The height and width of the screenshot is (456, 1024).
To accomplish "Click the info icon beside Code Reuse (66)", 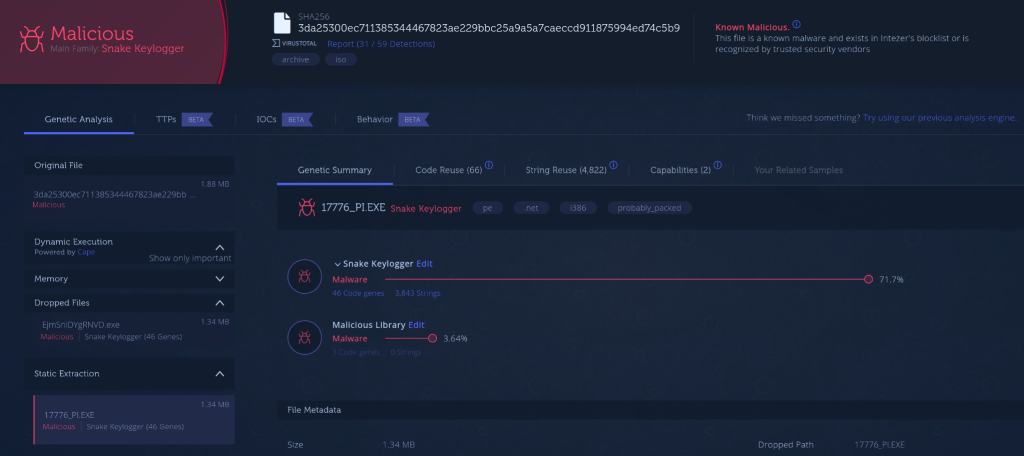I will [489, 165].
